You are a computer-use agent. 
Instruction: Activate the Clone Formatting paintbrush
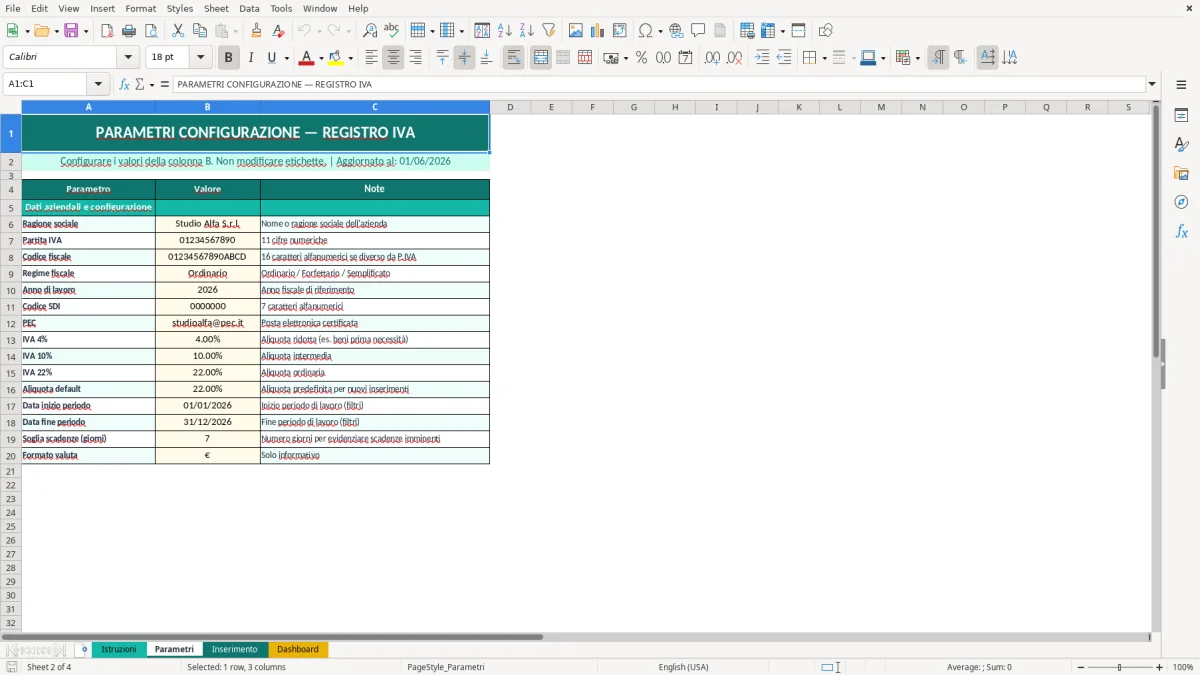pyautogui.click(x=256, y=31)
